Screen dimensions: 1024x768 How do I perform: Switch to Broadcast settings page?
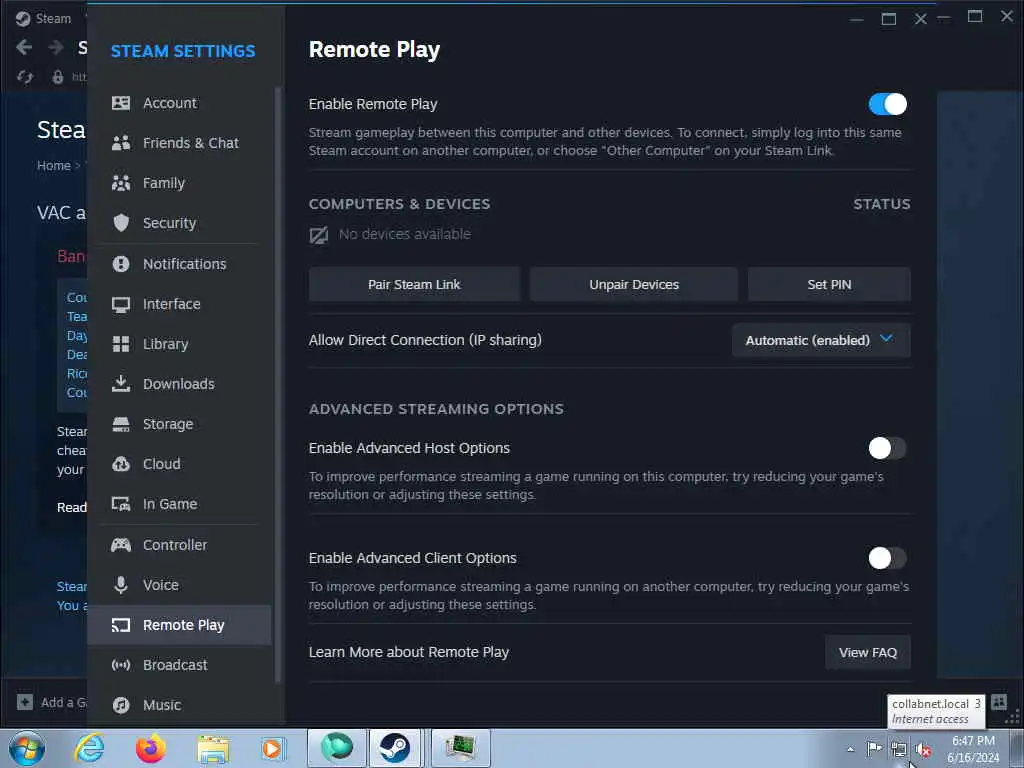[180, 665]
